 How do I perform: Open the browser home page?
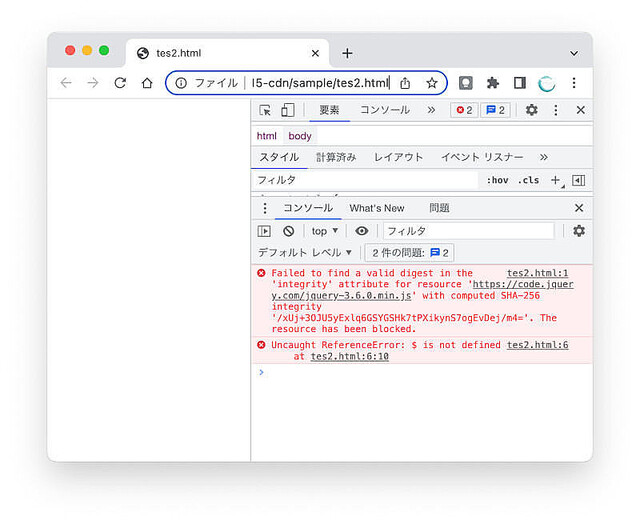coord(147,83)
